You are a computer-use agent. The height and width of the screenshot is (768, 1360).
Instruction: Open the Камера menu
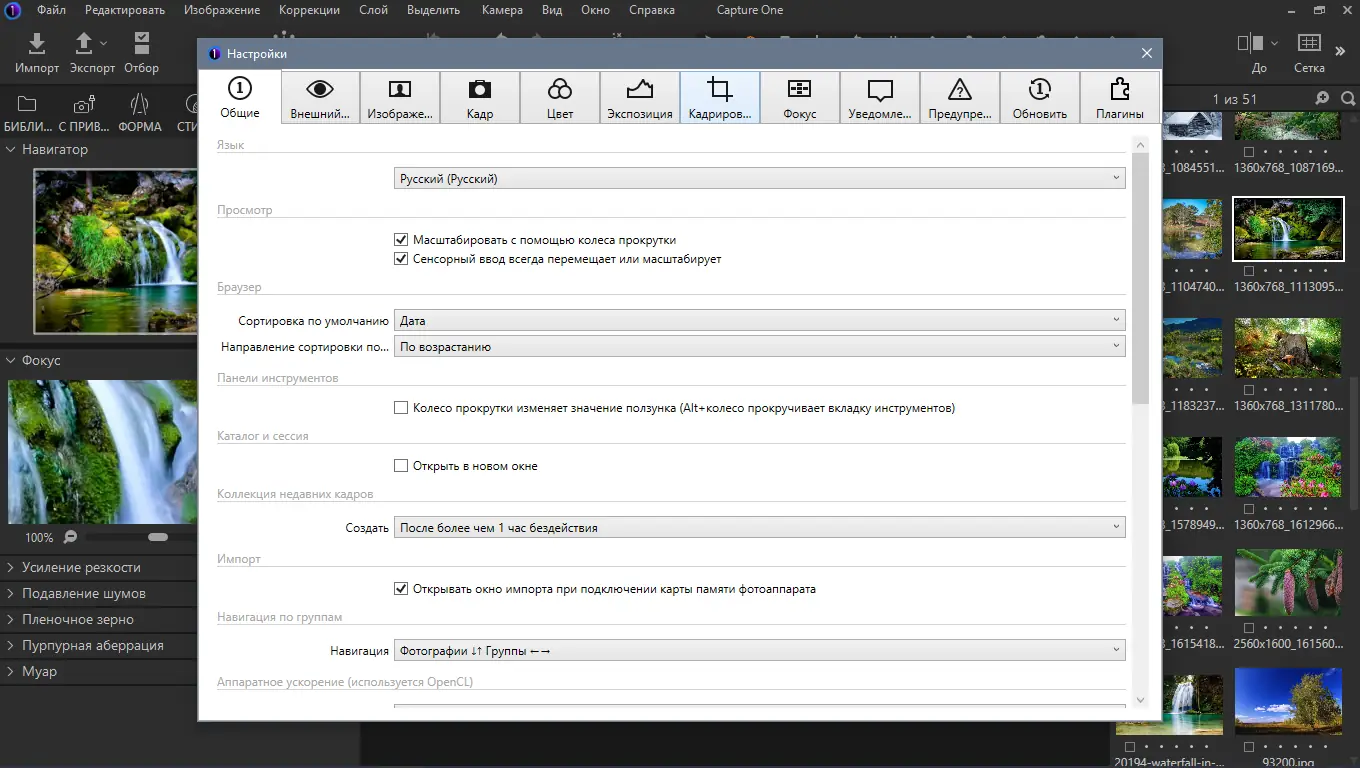tap(501, 10)
